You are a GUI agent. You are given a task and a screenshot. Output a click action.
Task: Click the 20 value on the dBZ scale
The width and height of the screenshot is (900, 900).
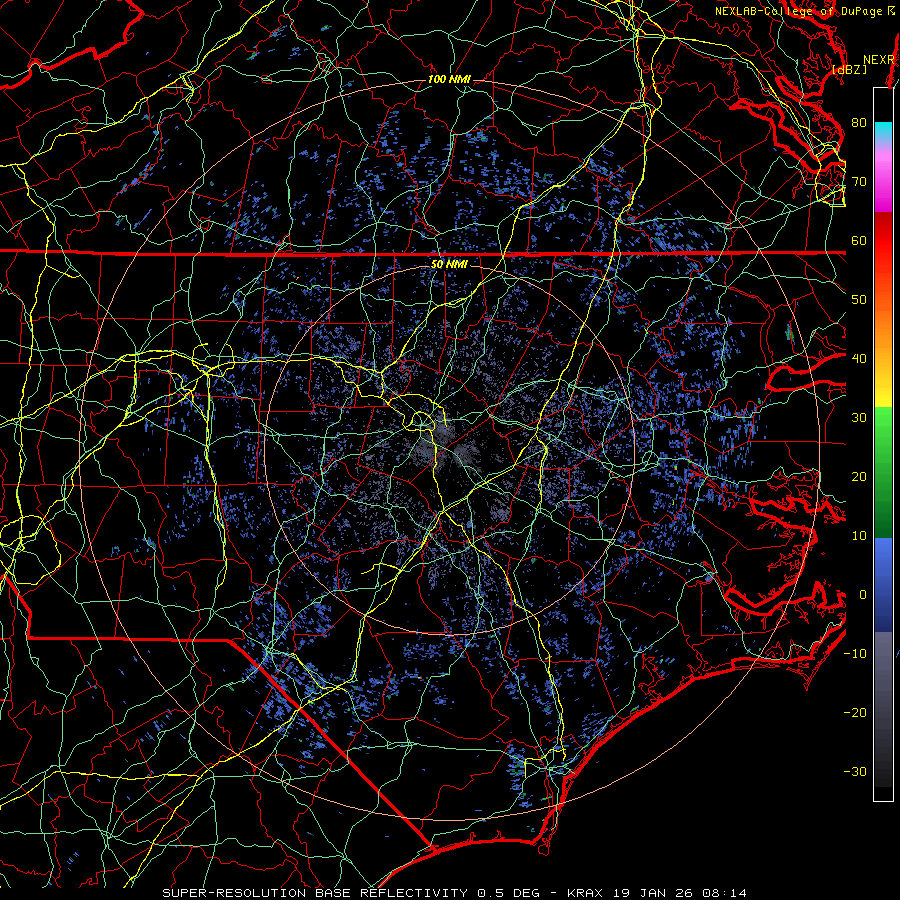point(859,477)
